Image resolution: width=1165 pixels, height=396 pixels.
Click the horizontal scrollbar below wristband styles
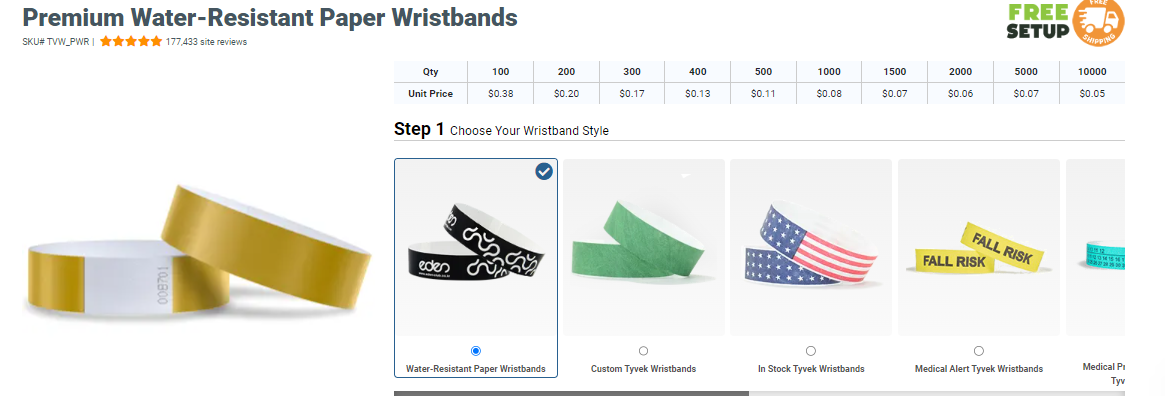click(759, 393)
